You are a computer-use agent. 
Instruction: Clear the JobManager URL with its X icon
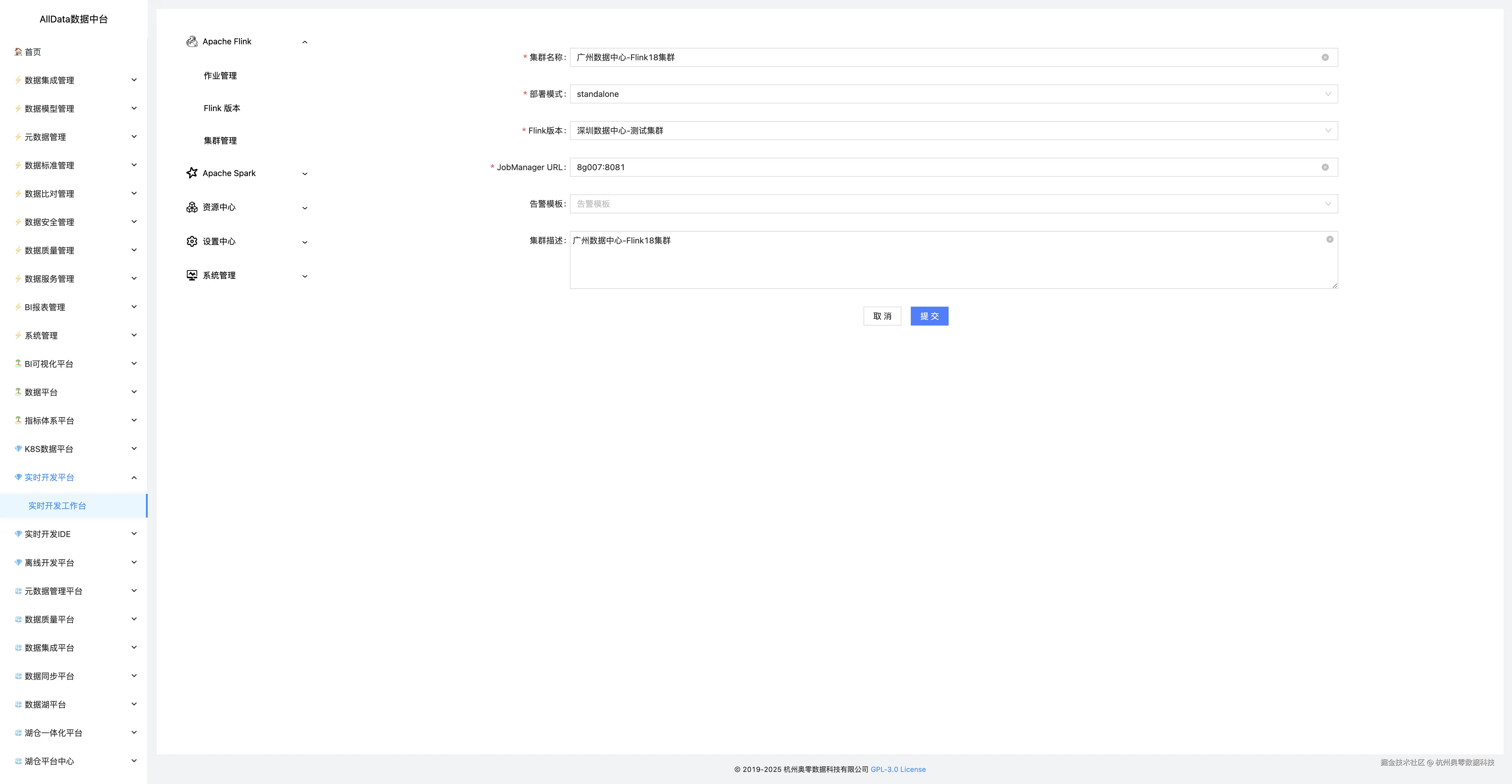pyautogui.click(x=1325, y=167)
